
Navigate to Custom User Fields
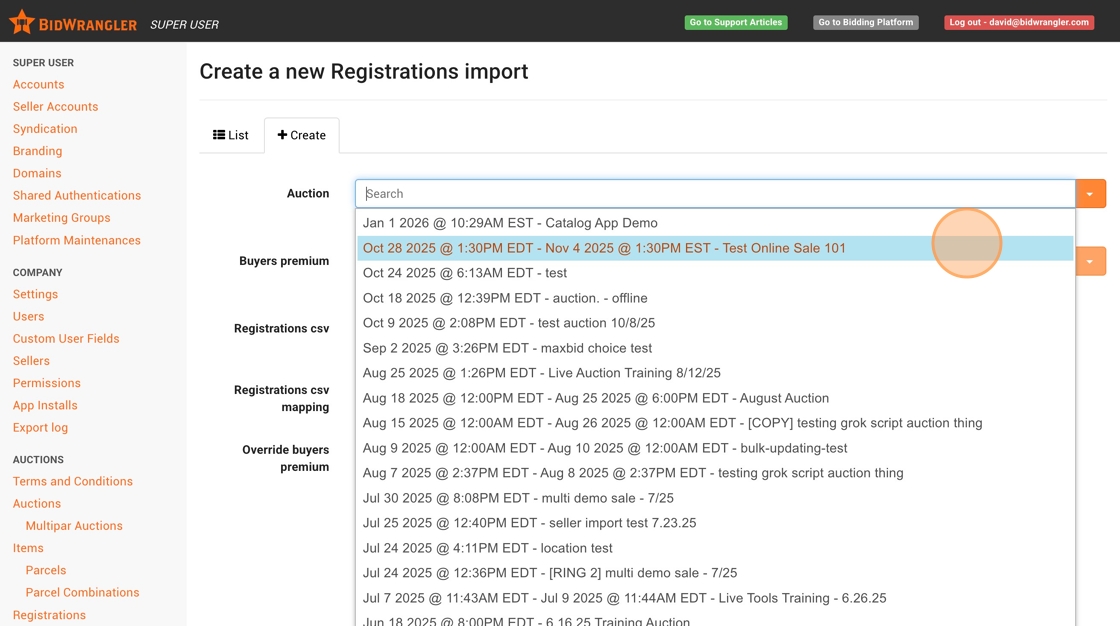66,339
